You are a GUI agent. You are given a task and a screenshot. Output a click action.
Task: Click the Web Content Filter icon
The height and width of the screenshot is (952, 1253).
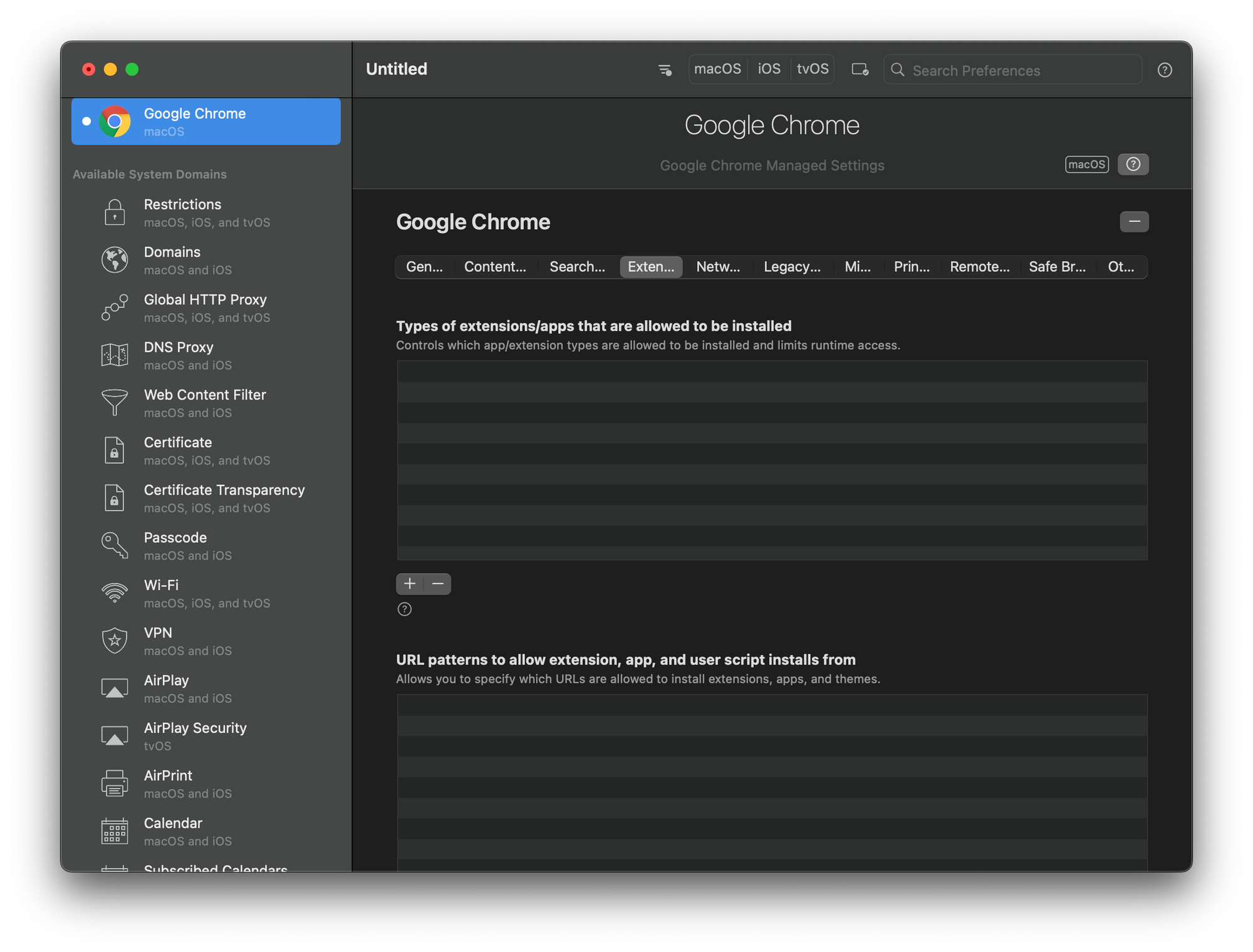click(x=113, y=402)
